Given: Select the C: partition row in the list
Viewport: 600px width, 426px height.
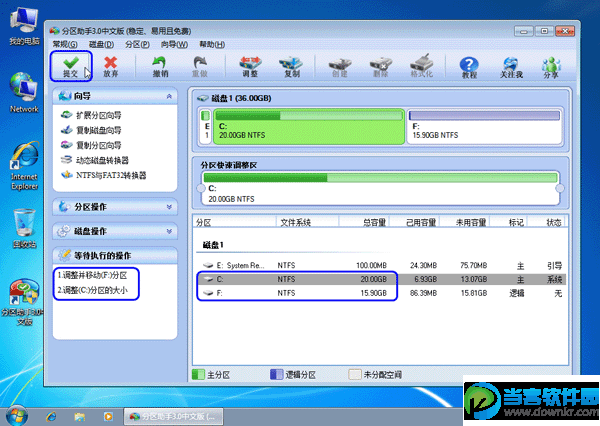Looking at the screenshot, I should point(382,279).
